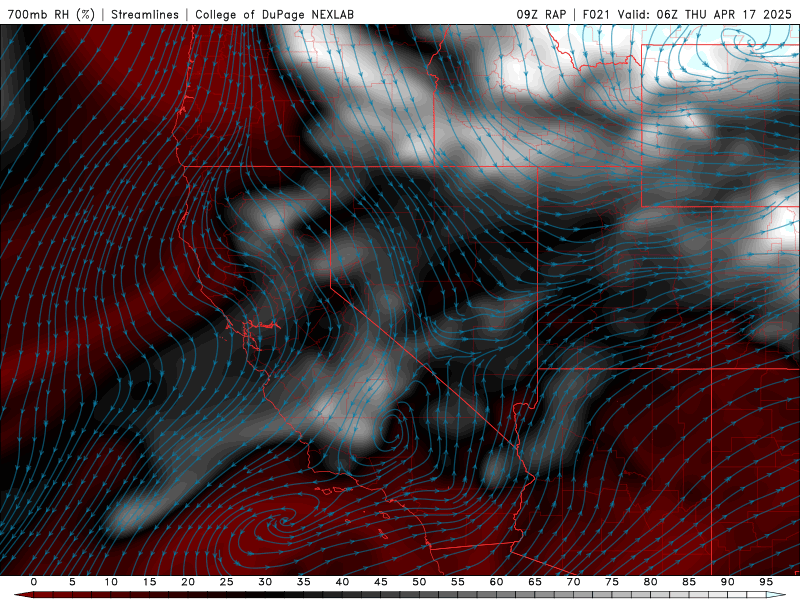The height and width of the screenshot is (600, 800).
Task: Click the 35 tick label on the colorbar
Action: [x=304, y=582]
